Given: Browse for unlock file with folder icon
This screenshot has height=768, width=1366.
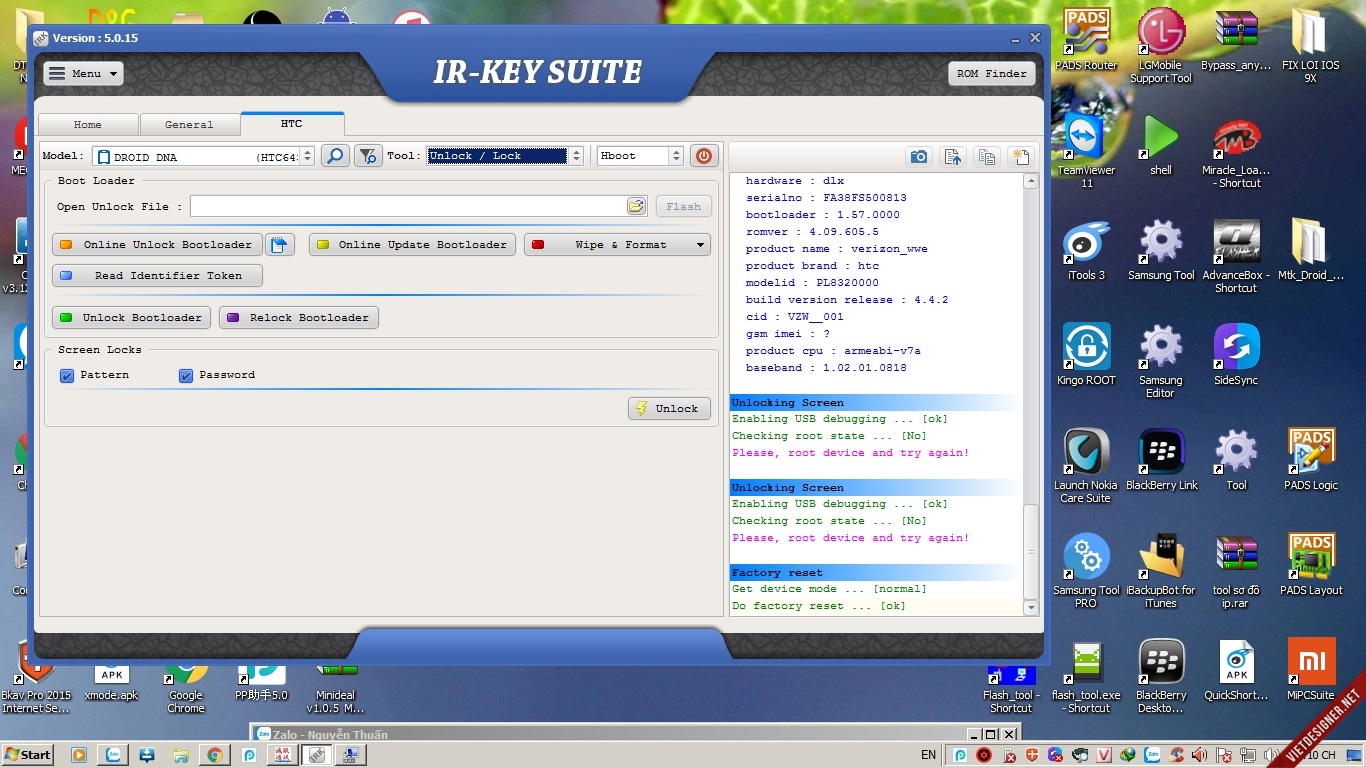Looking at the screenshot, I should pos(636,206).
